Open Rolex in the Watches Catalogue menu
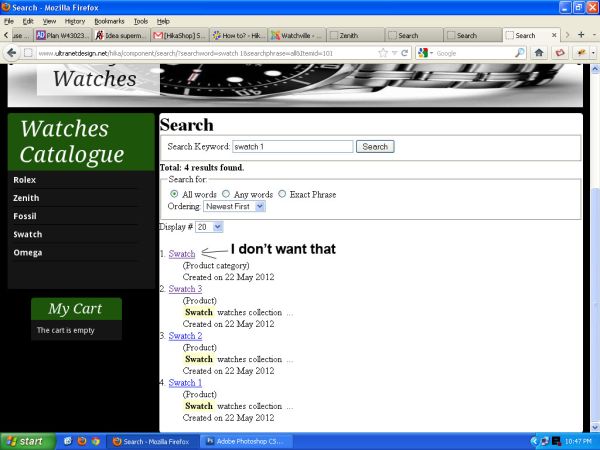Image resolution: width=600 pixels, height=450 pixels. click(x=24, y=180)
